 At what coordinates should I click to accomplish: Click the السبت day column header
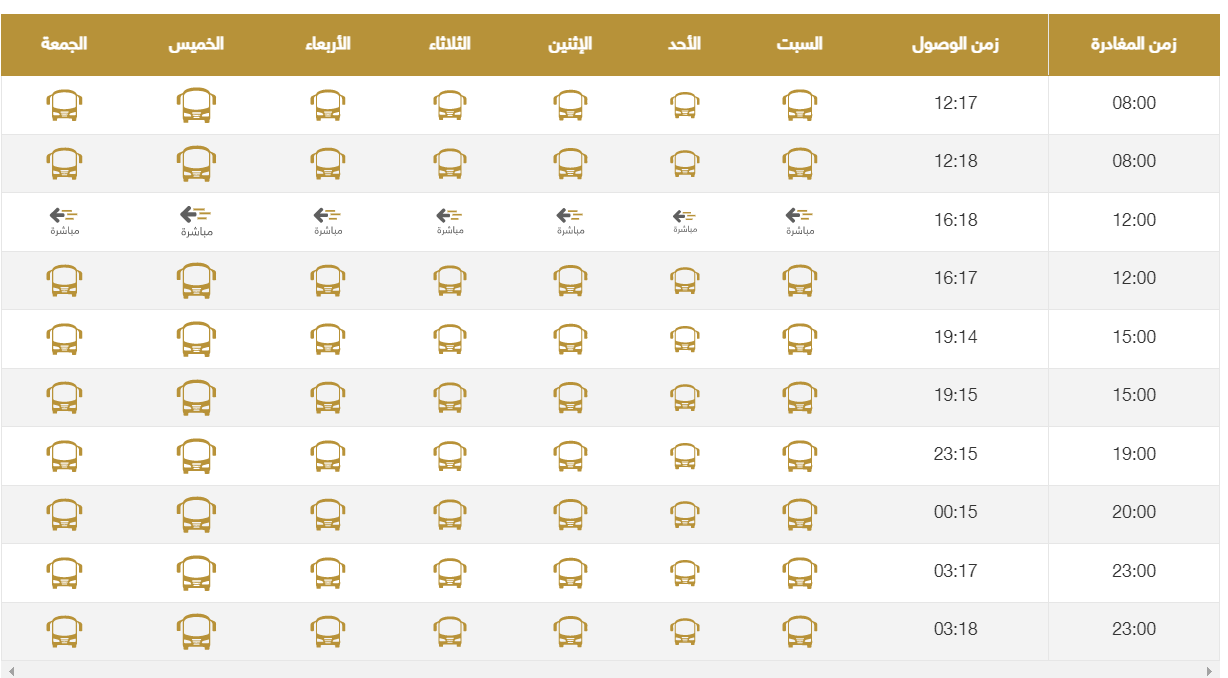coord(799,45)
